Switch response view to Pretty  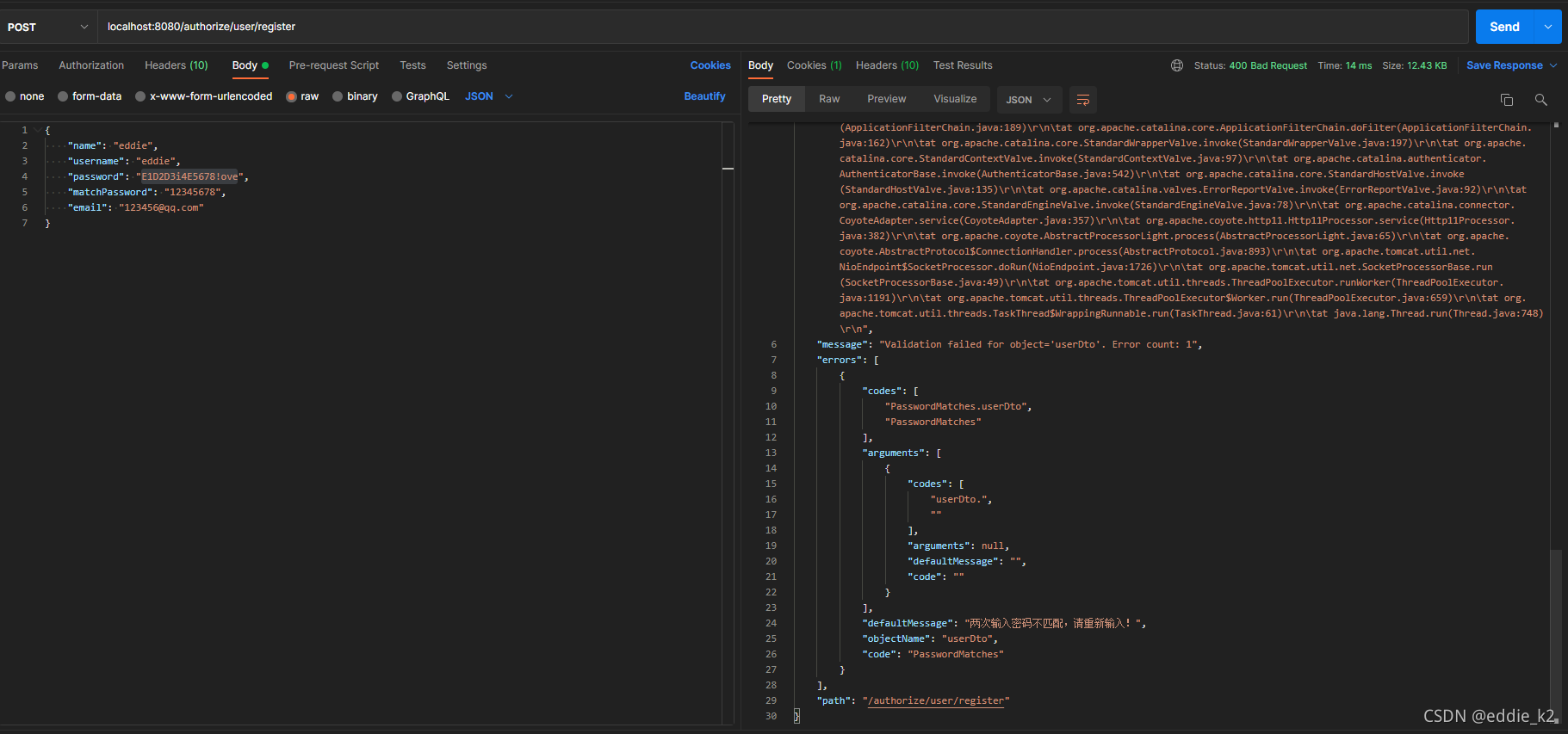click(x=777, y=99)
